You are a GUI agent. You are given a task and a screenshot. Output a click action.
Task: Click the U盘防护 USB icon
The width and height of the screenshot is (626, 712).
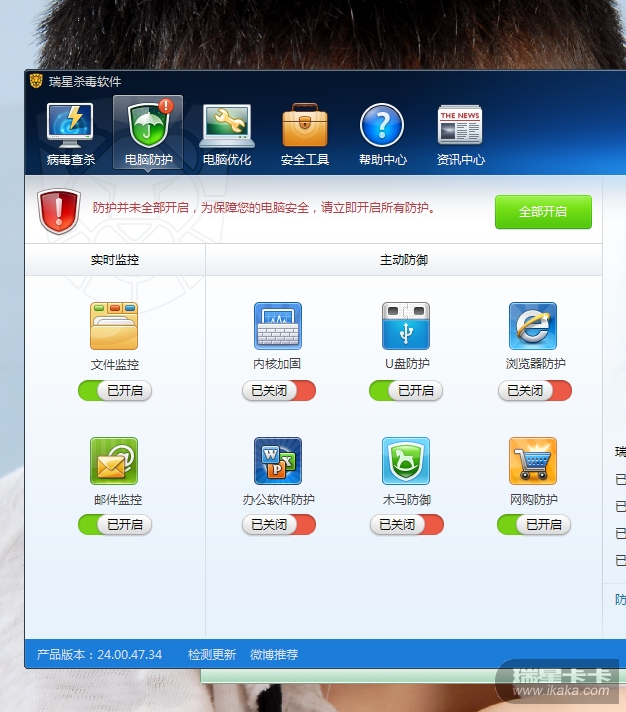pos(406,326)
